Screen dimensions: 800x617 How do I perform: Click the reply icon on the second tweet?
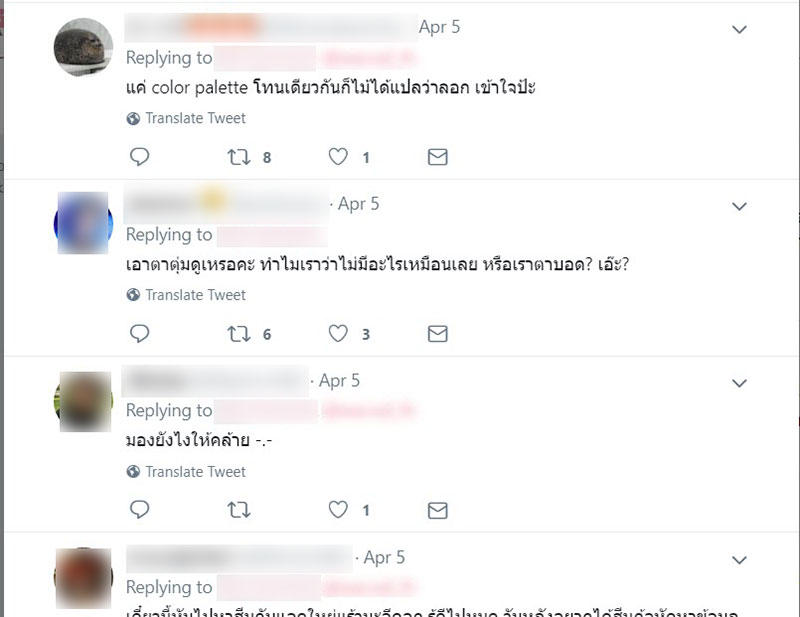tap(139, 334)
